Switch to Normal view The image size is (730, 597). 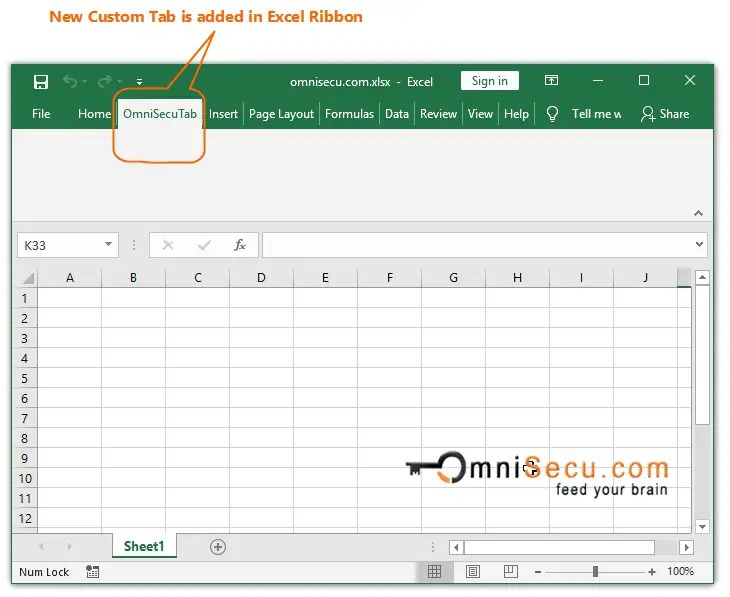434,571
